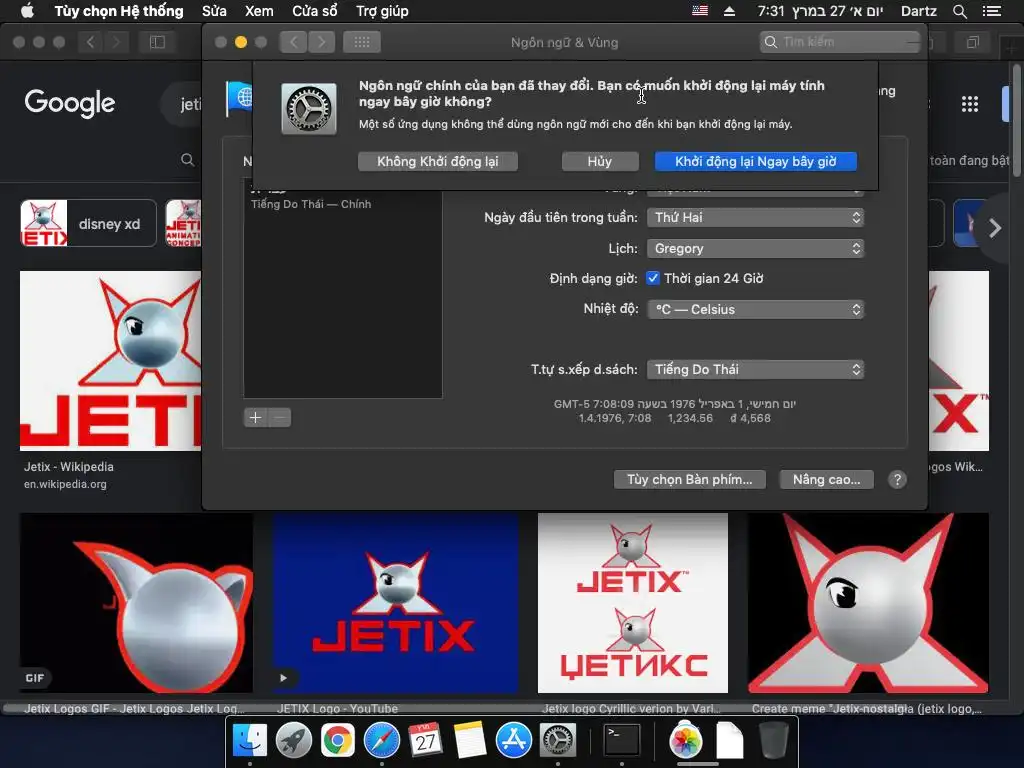Open Trash in the Dock
This screenshot has width=1024, height=768.
tap(773, 741)
